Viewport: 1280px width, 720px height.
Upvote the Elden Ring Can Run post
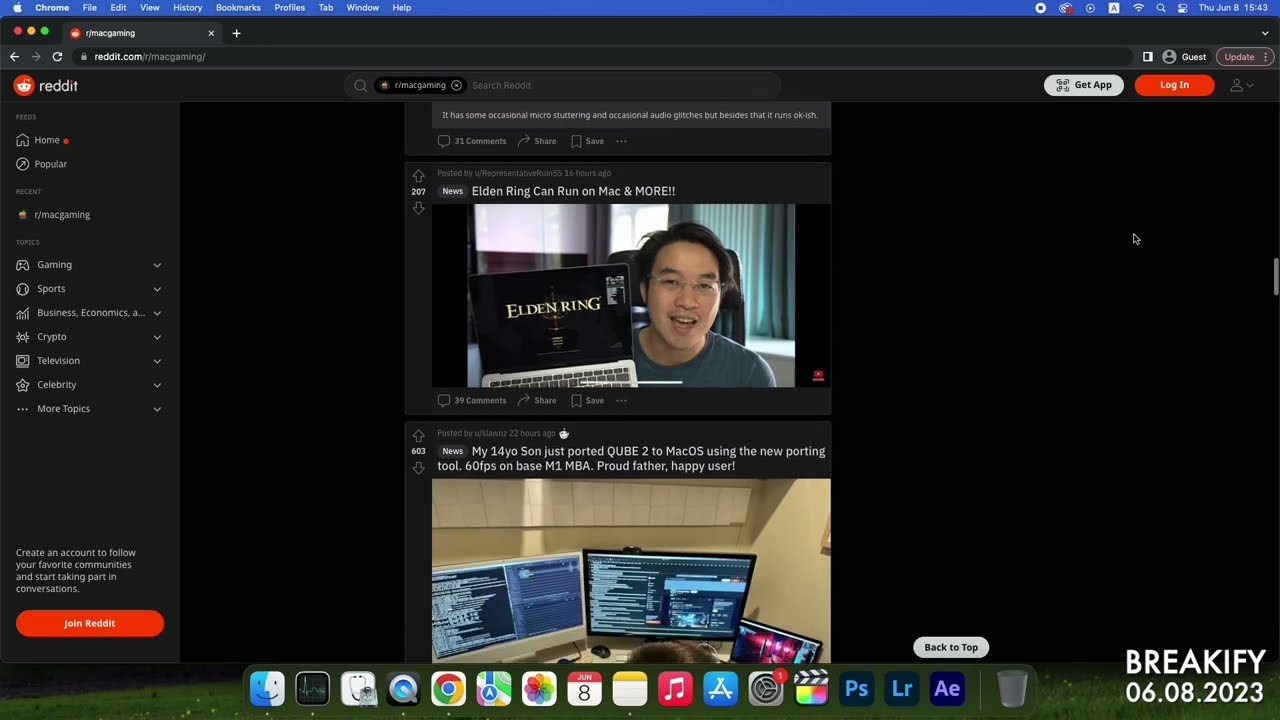coord(418,176)
